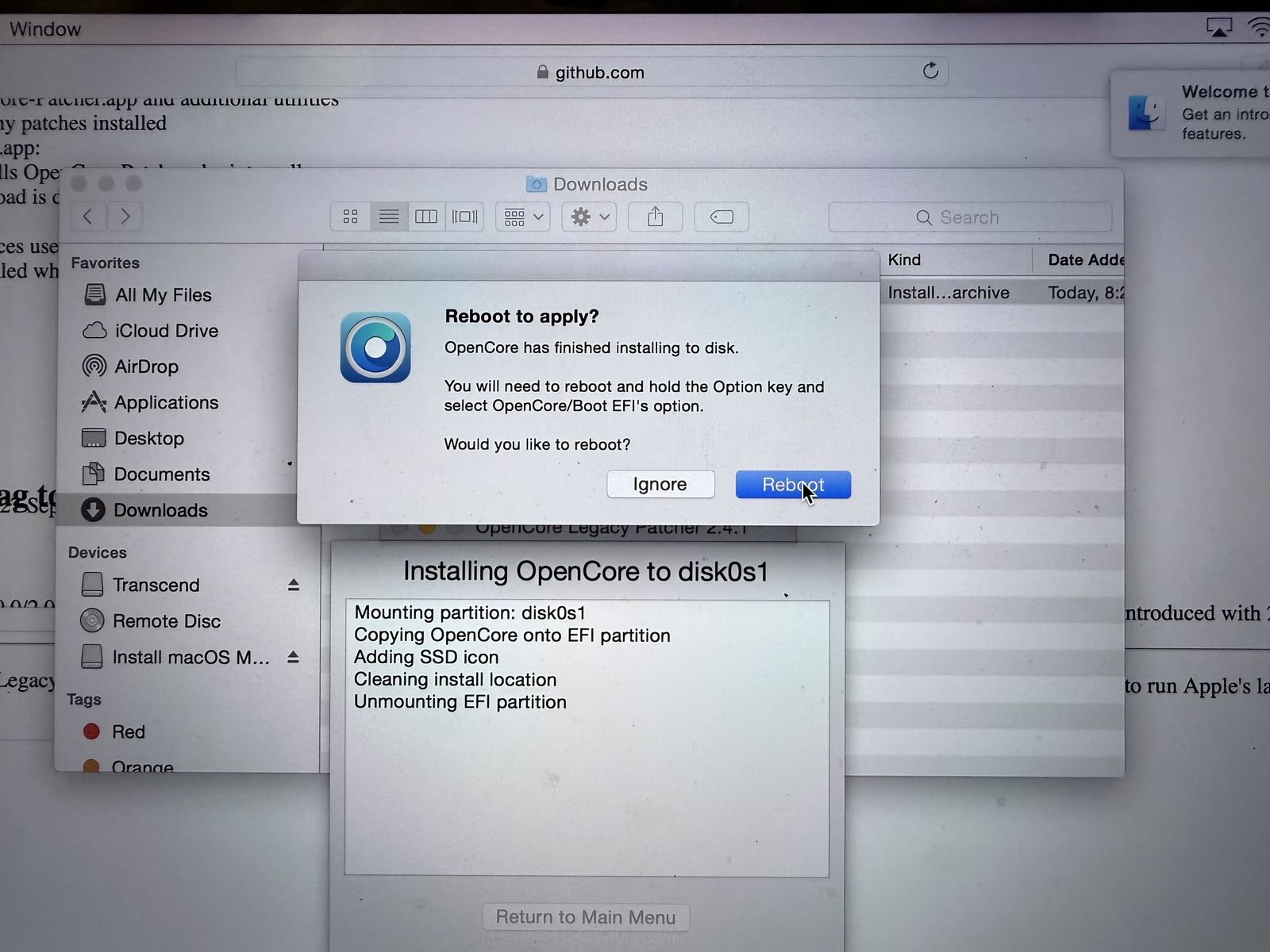
Task: Click the Downloads folder title icon
Action: click(x=536, y=184)
